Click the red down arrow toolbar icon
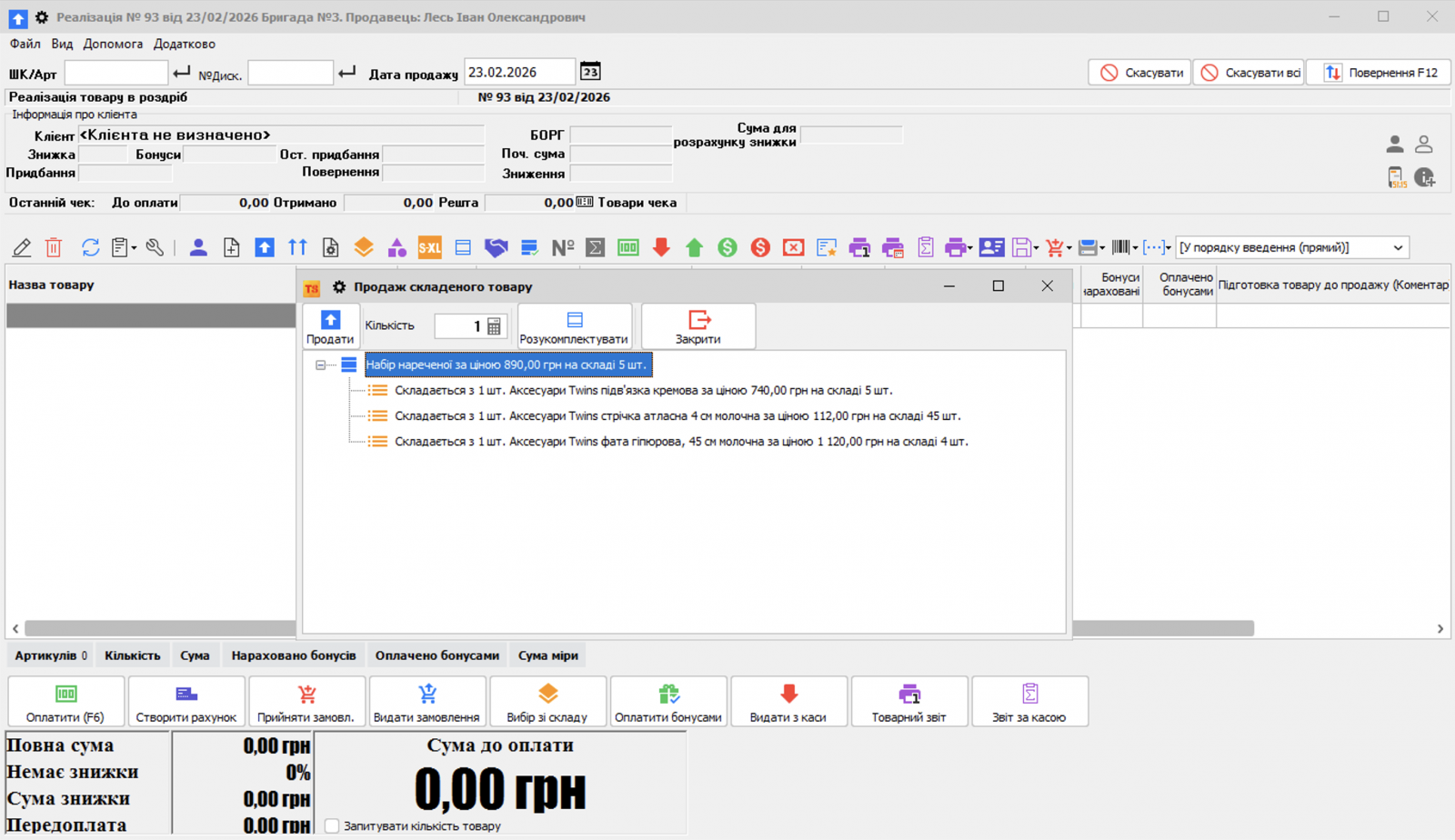The height and width of the screenshot is (840, 1455). [661, 247]
